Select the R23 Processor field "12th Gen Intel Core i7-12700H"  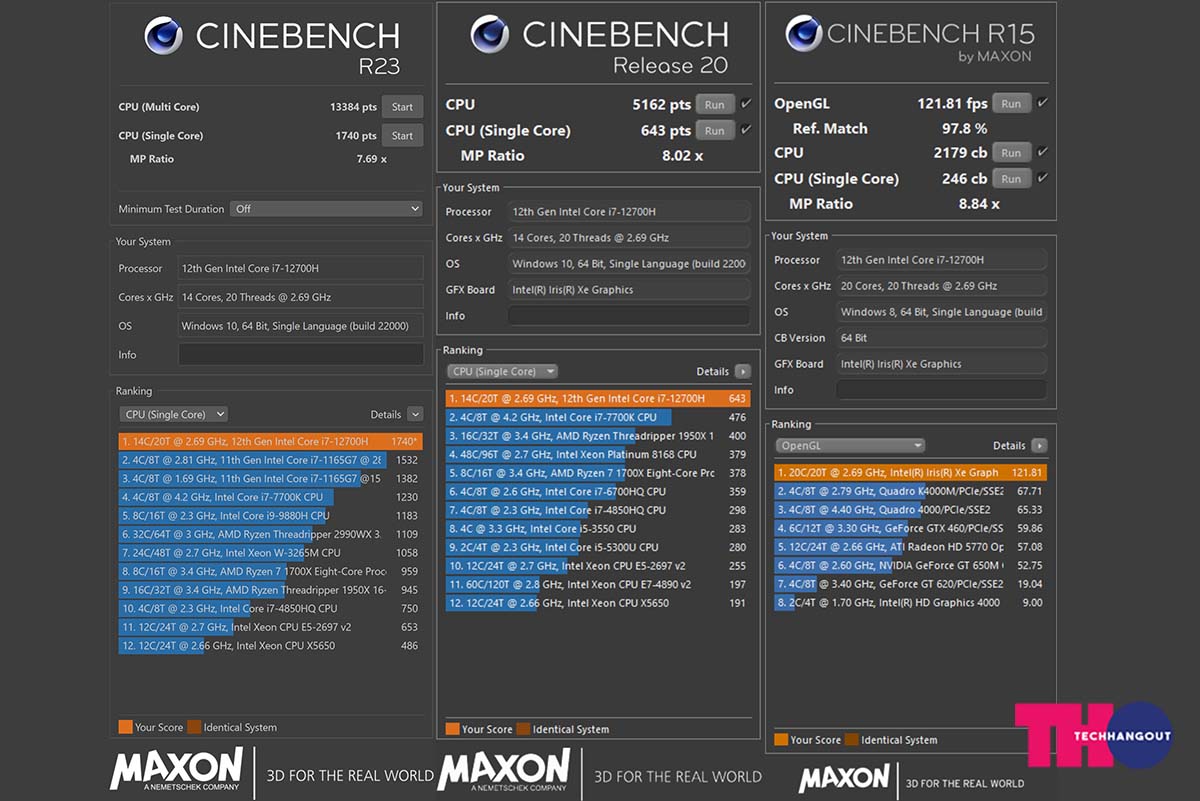click(x=301, y=268)
